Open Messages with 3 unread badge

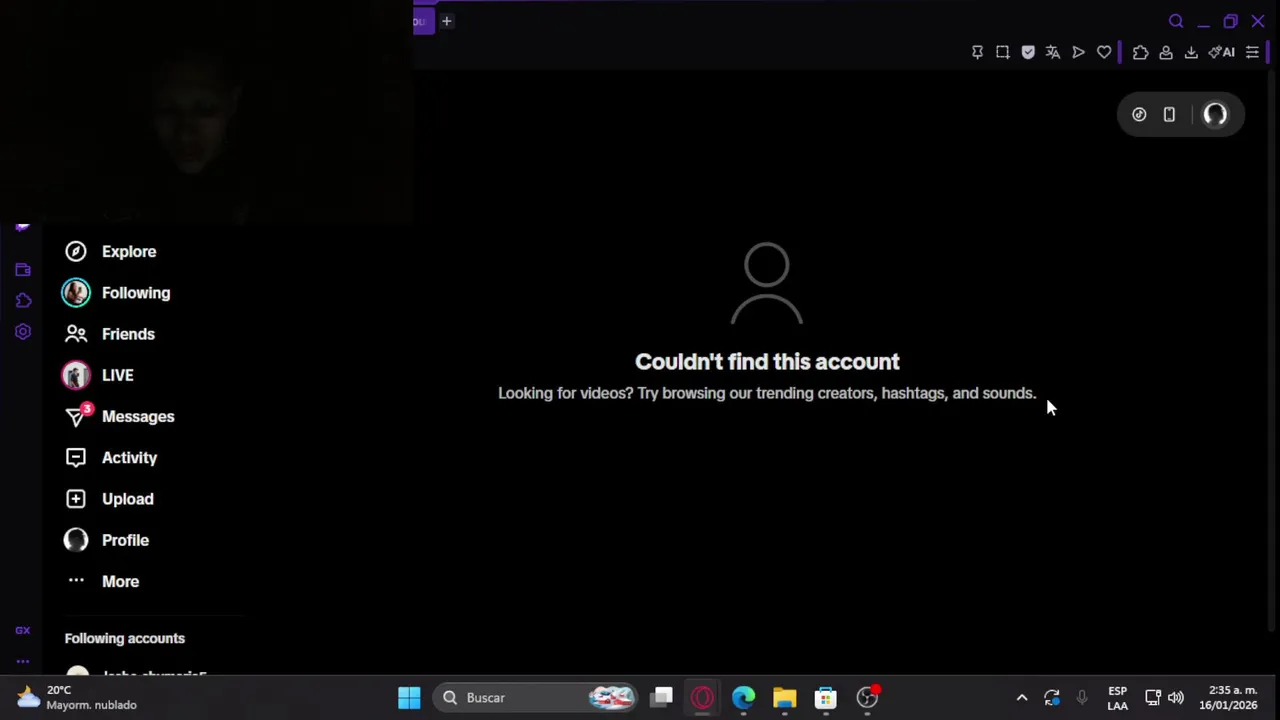(120, 416)
